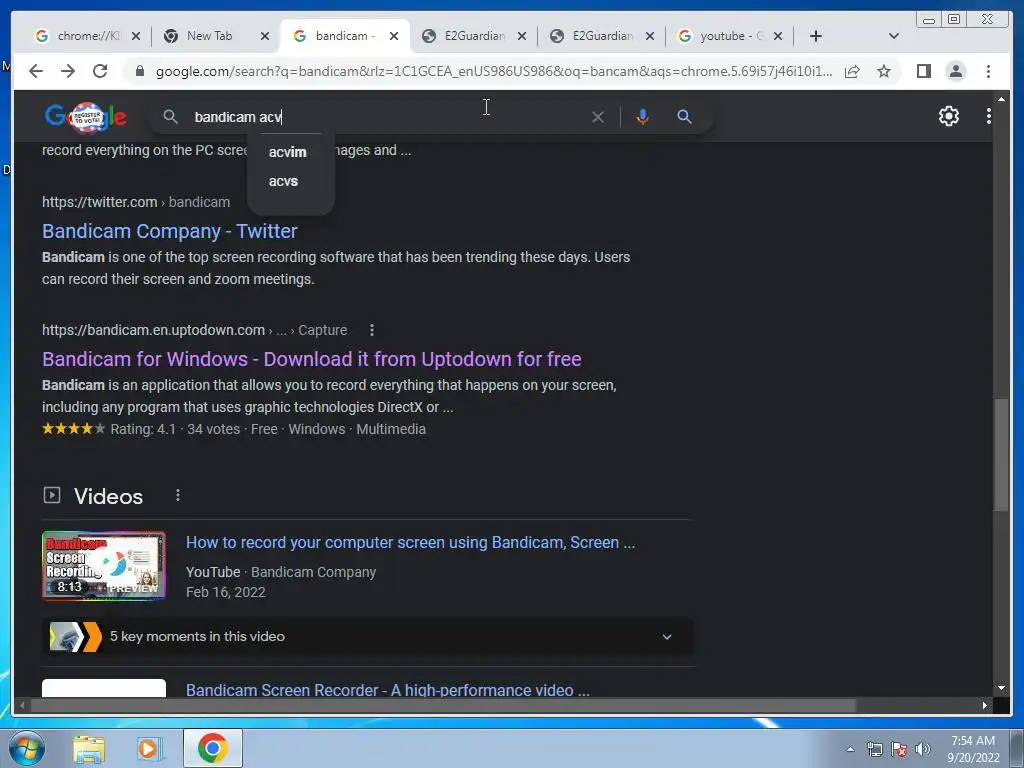Click the scroll down arrow
Viewport: 1024px width, 768px height.
[1001, 688]
